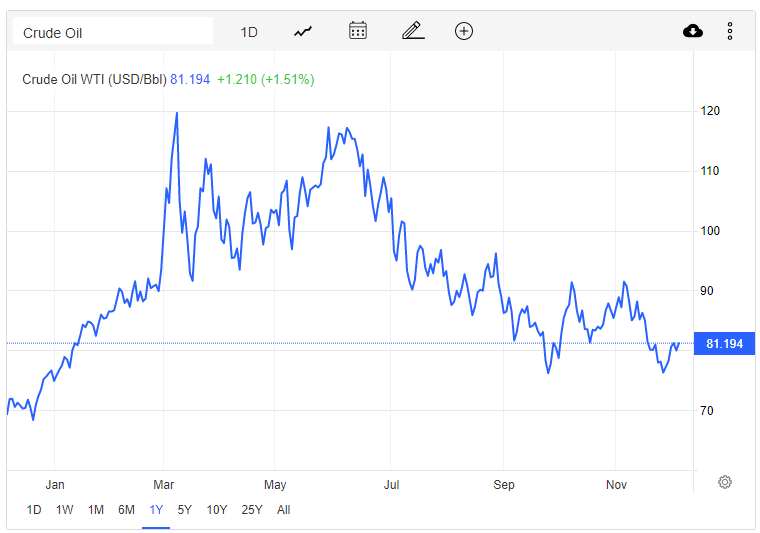Click the 90 price axis label
Viewport: 760px width, 533px height.
coord(707,291)
